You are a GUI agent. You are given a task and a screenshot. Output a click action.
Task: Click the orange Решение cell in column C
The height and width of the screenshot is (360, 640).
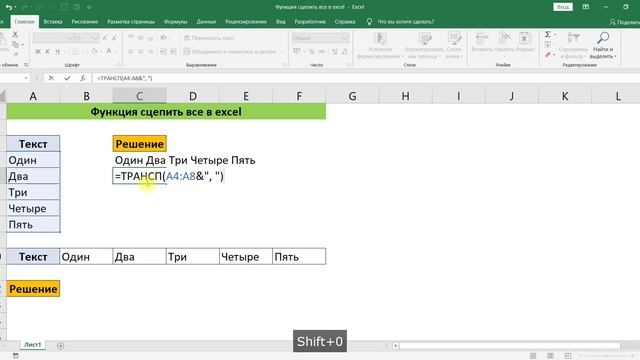point(140,144)
